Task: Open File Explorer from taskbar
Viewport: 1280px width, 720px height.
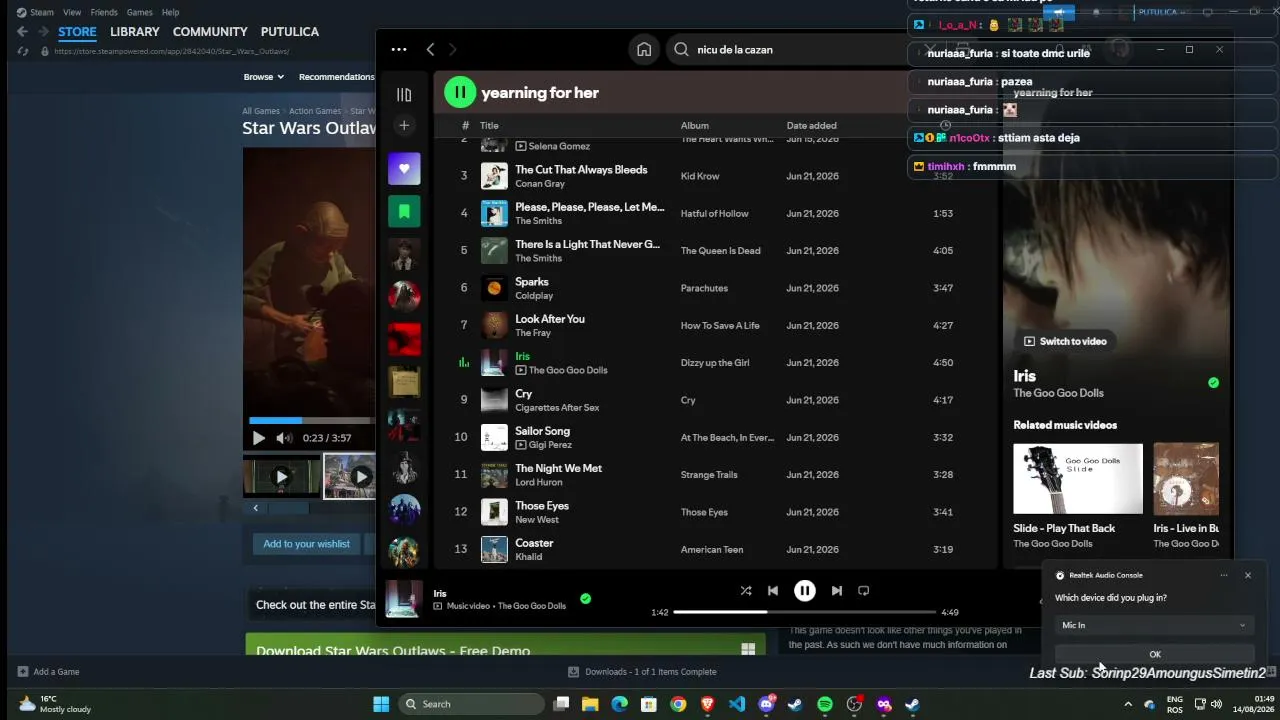Action: [590, 704]
